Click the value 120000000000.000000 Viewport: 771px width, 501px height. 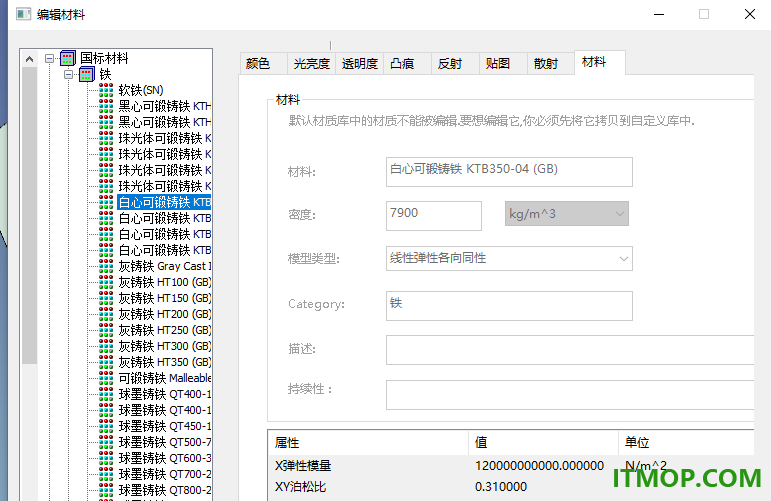(539, 466)
